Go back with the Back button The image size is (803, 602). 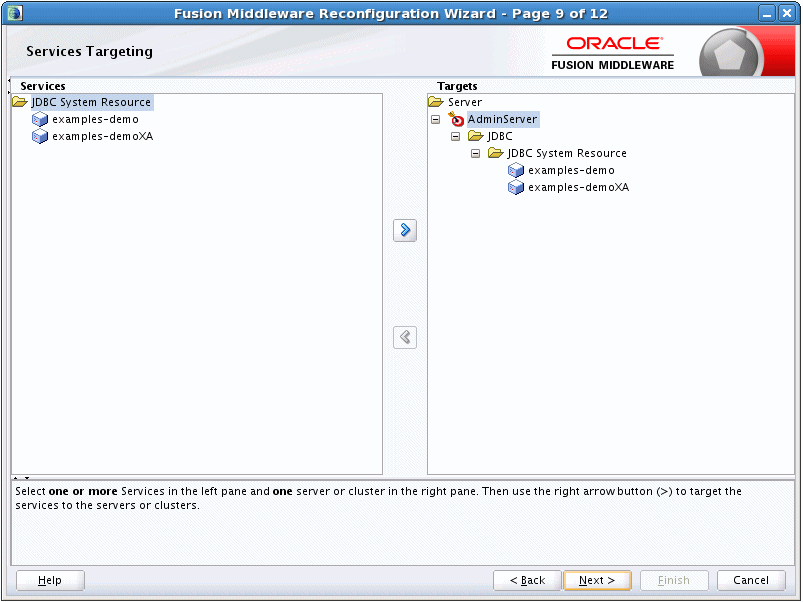pyautogui.click(x=527, y=580)
